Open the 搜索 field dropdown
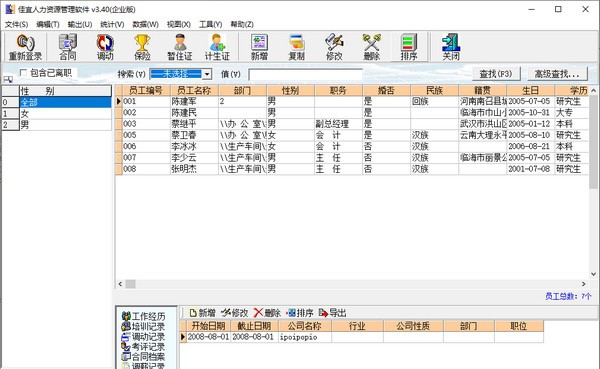600x369 pixels. 207,74
